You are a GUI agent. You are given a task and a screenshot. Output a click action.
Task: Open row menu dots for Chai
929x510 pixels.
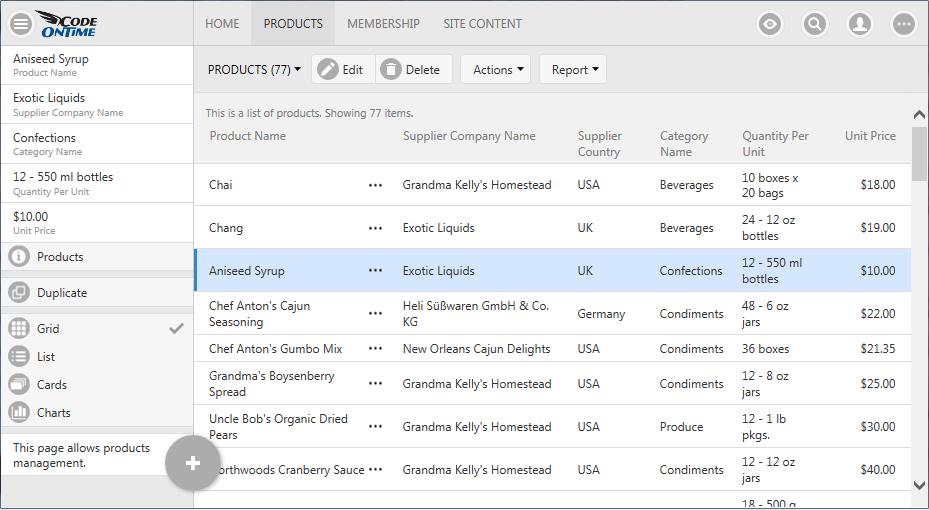[376, 185]
